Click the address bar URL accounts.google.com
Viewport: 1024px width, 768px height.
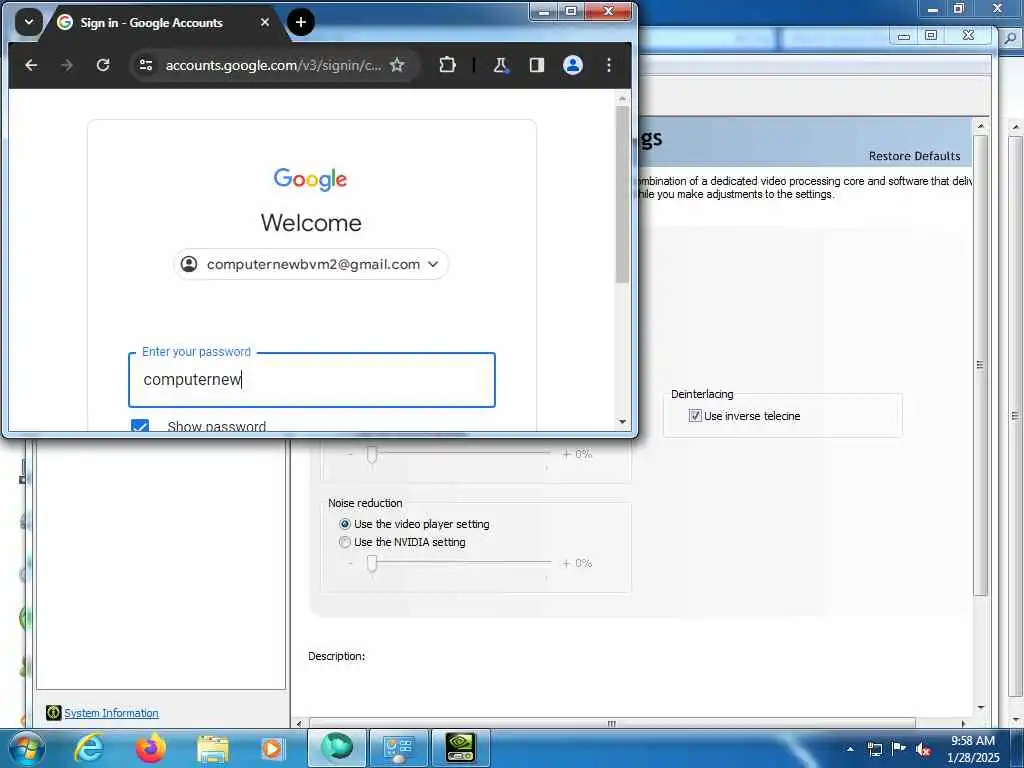[x=273, y=65]
